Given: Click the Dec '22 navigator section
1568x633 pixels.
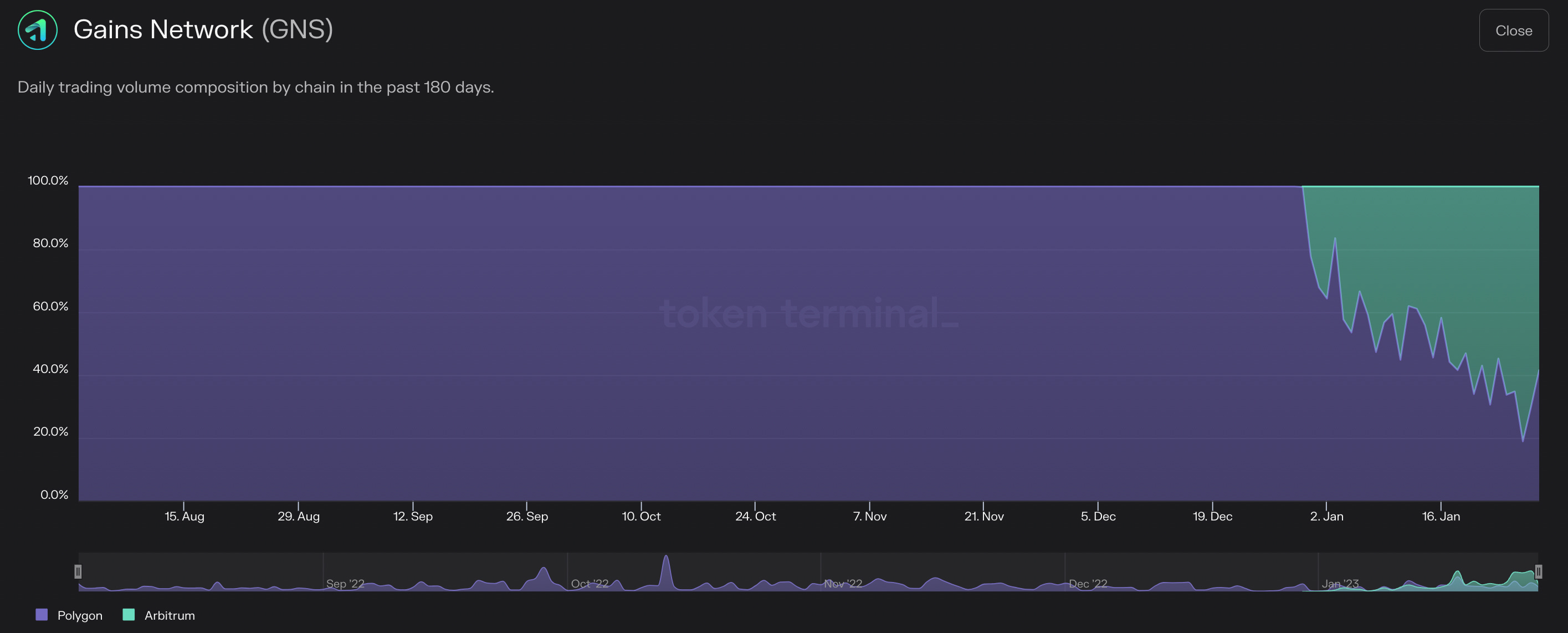Looking at the screenshot, I should coord(1088,583).
